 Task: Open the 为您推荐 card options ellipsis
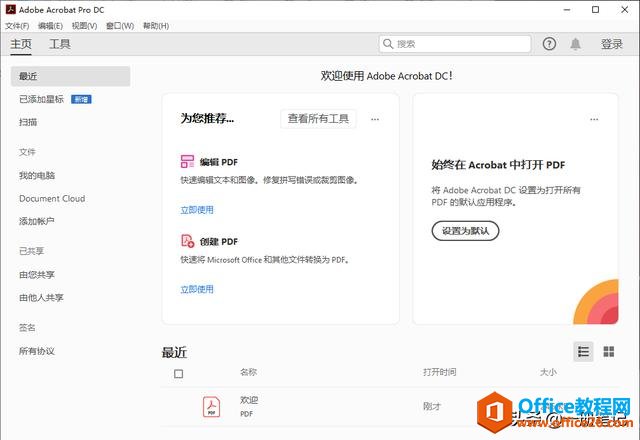coord(375,119)
